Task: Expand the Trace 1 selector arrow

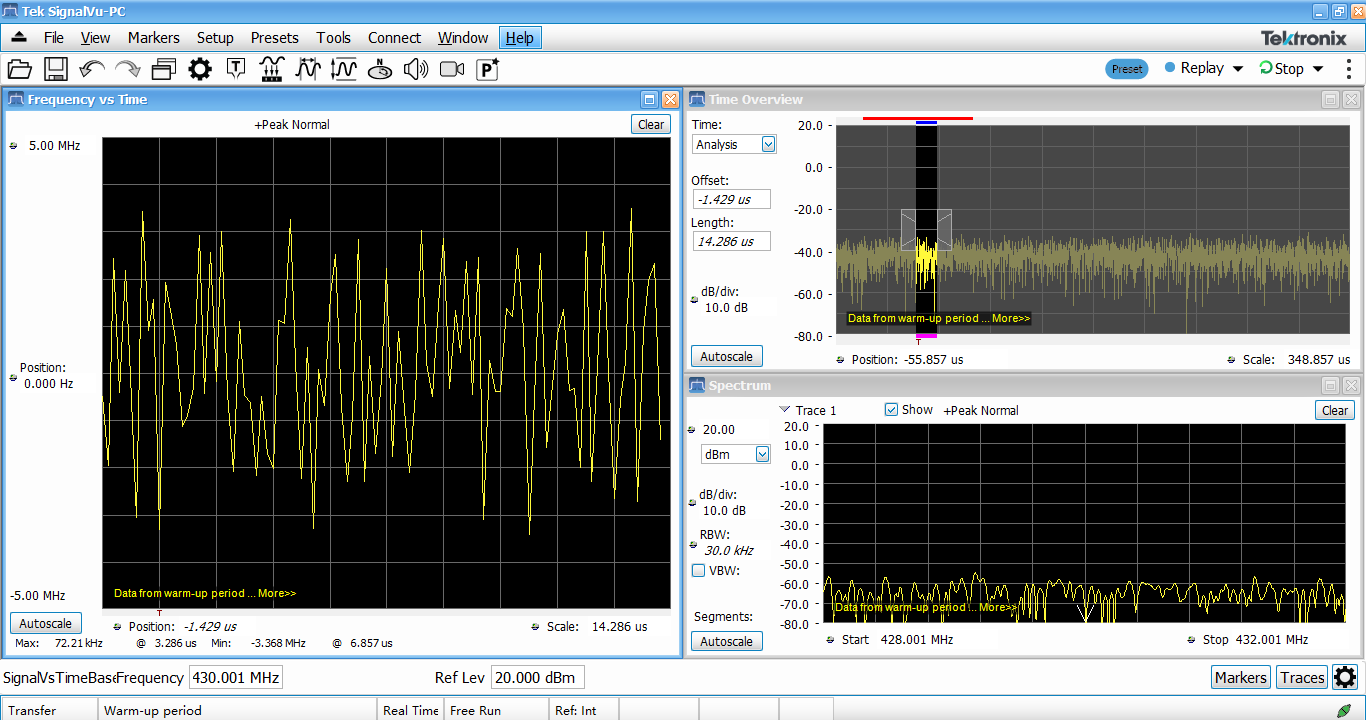Action: (784, 410)
